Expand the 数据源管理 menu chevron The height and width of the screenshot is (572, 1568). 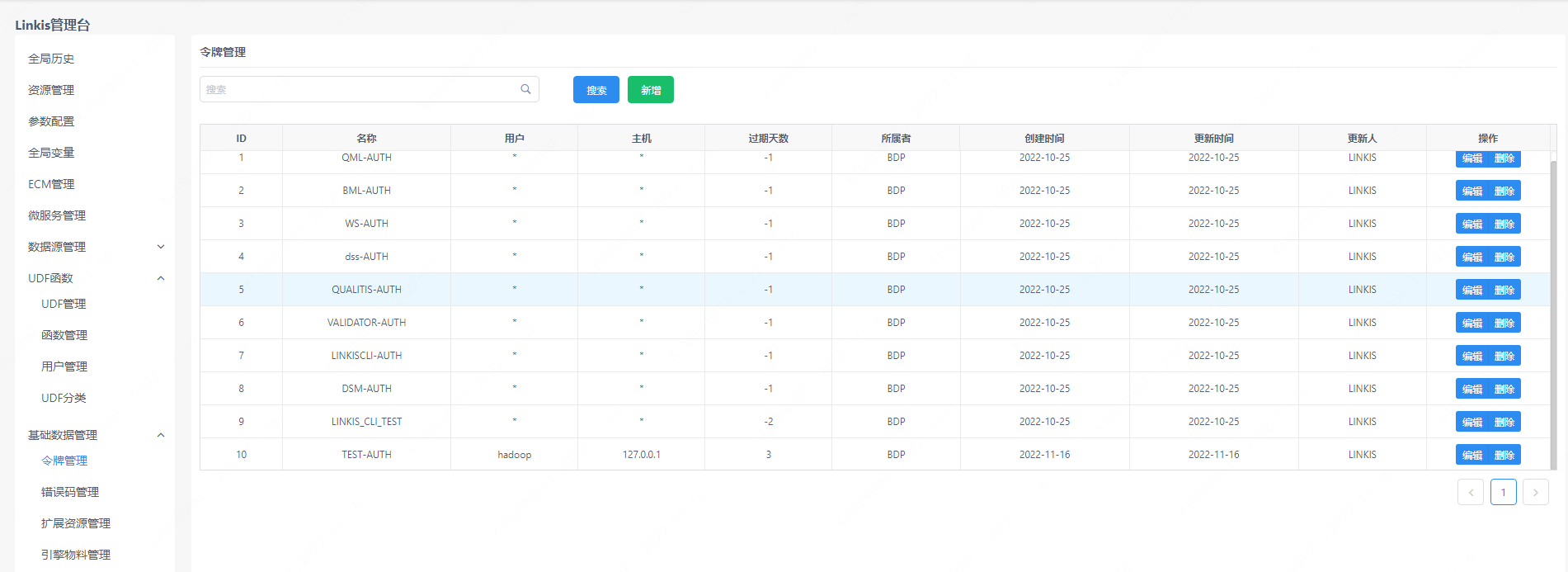point(161,247)
